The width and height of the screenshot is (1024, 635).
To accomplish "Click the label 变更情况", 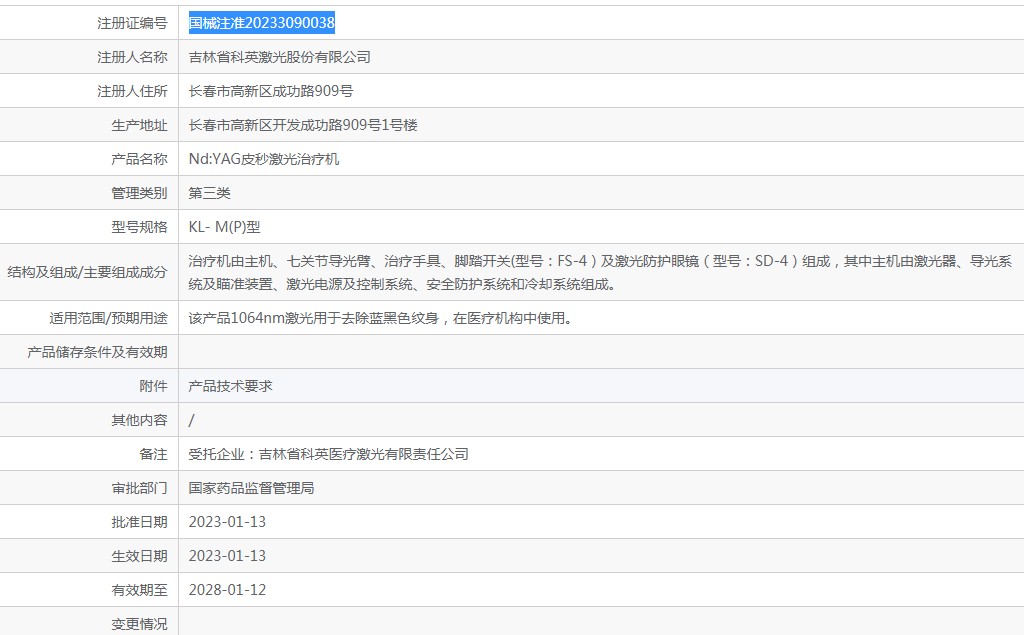I will coord(140,624).
